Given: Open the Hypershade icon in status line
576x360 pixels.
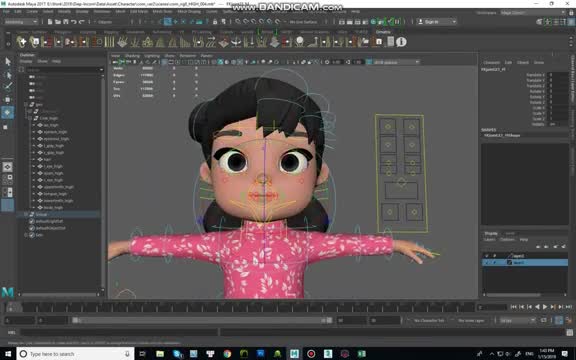Looking at the screenshot, I should pyautogui.click(x=374, y=22).
